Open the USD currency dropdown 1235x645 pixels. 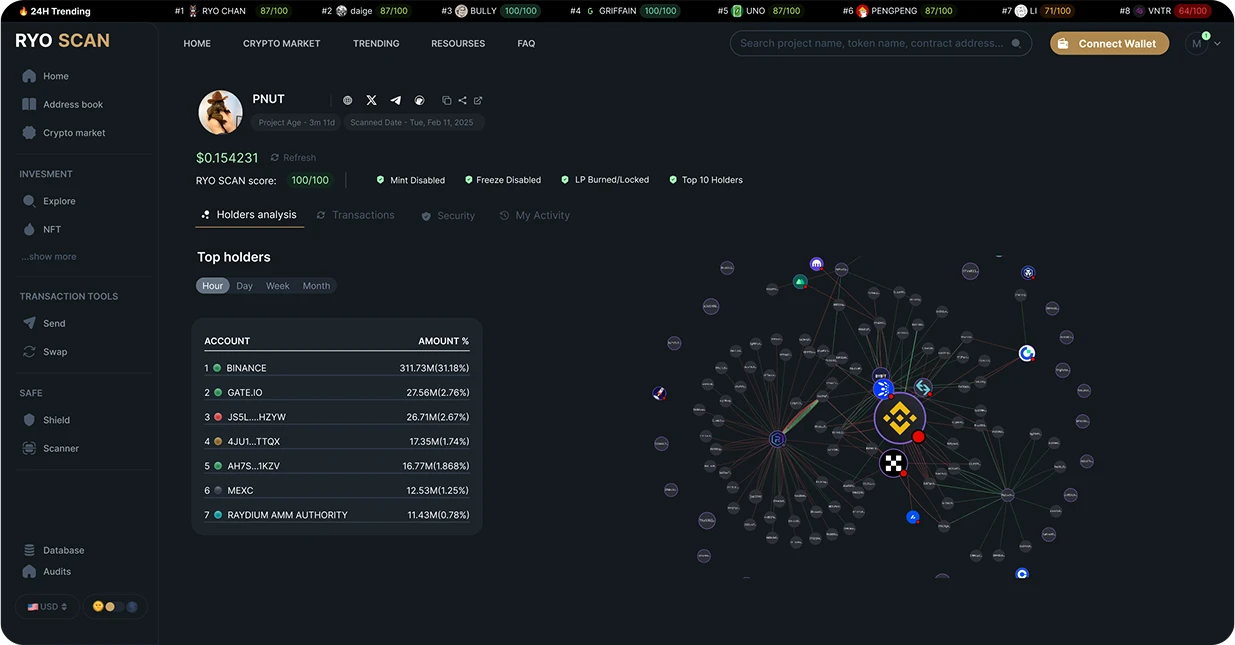(47, 606)
